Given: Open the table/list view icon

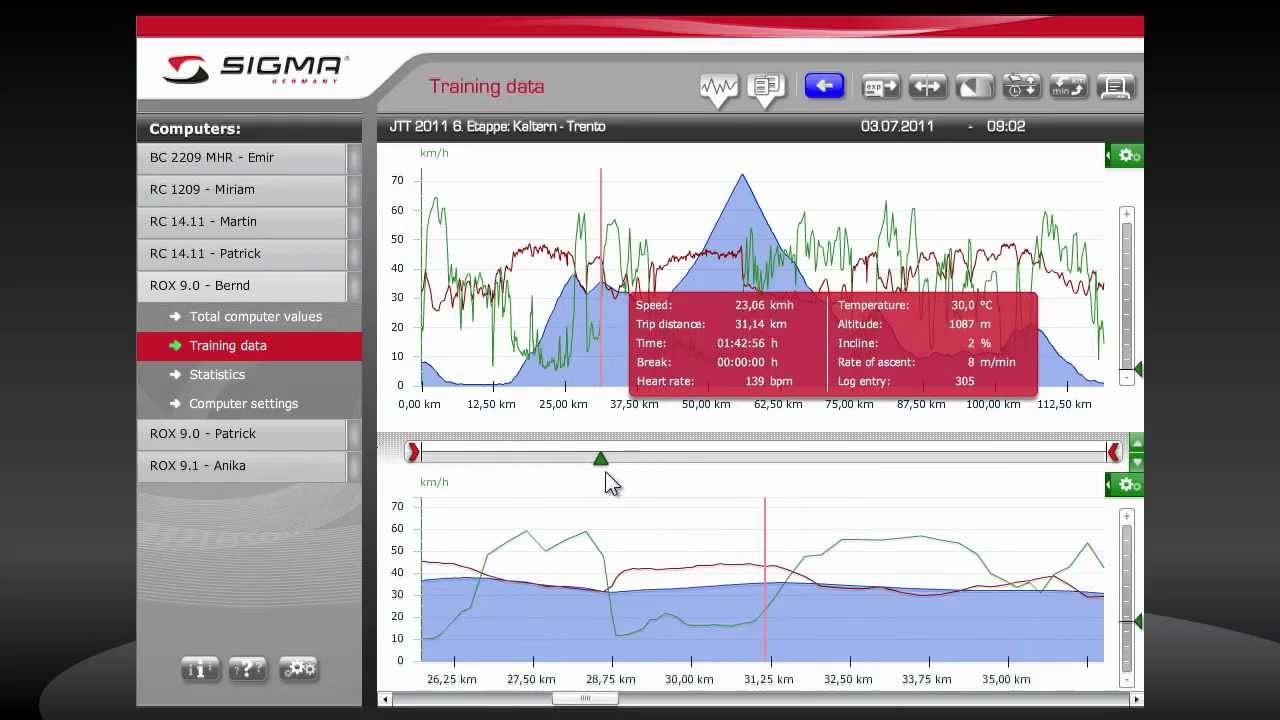Looking at the screenshot, I should [x=767, y=87].
